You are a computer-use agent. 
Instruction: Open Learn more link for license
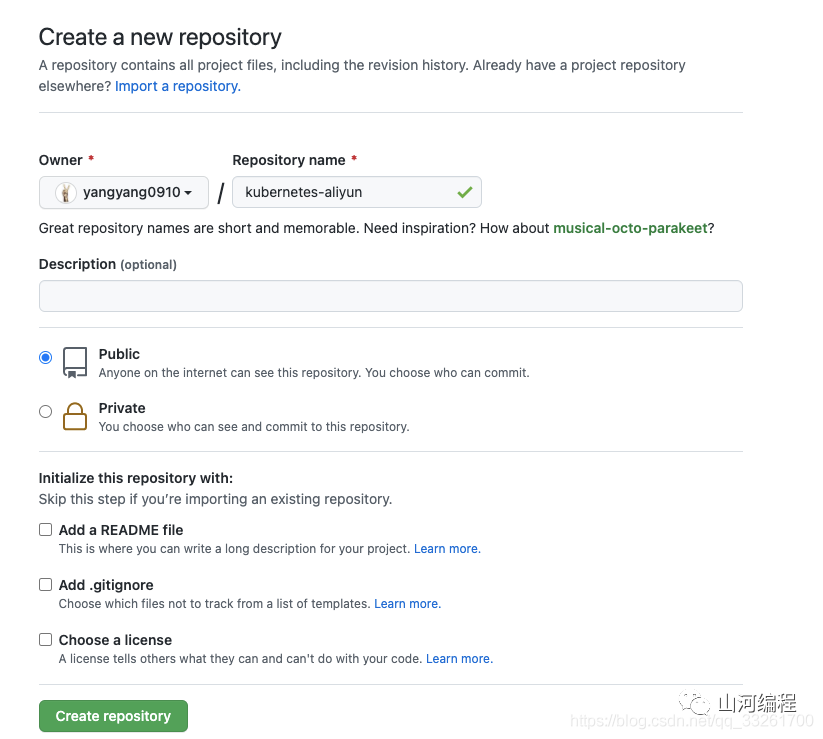(459, 659)
